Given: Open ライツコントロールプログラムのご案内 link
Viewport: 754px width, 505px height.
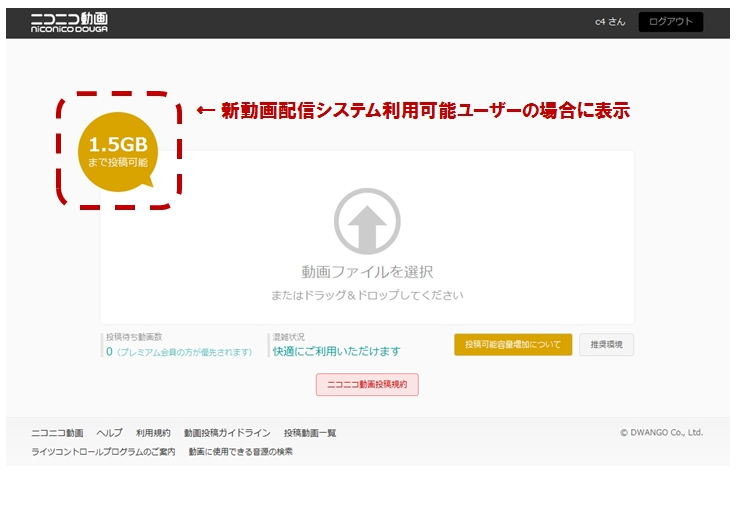Looking at the screenshot, I should click(103, 452).
